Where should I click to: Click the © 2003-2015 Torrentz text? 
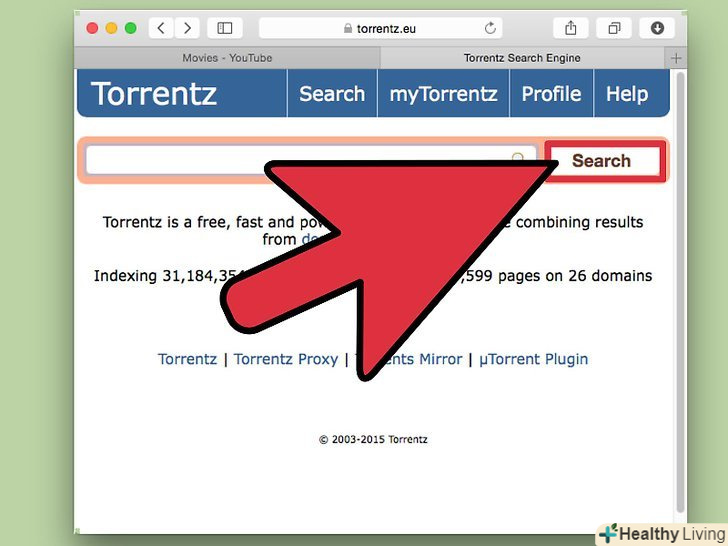(x=373, y=439)
